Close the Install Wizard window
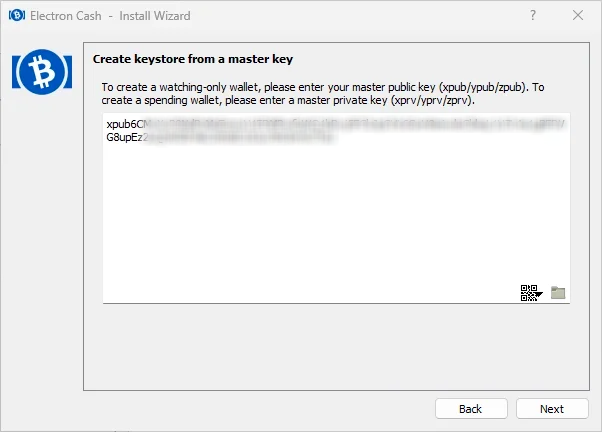This screenshot has height=432, width=602. pyautogui.click(x=578, y=15)
